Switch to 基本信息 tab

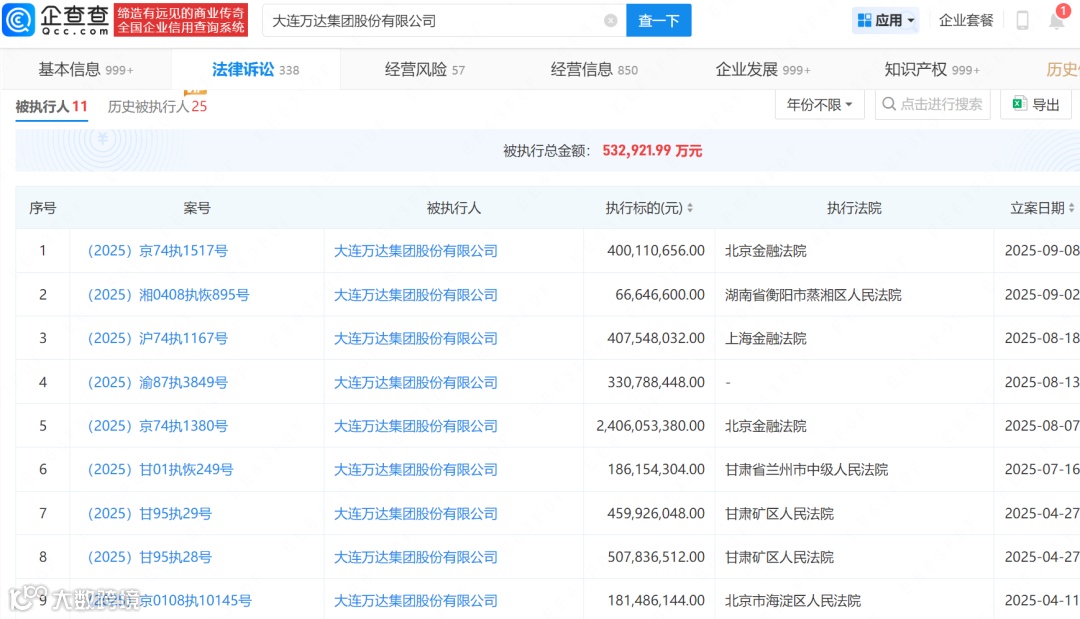pos(85,70)
